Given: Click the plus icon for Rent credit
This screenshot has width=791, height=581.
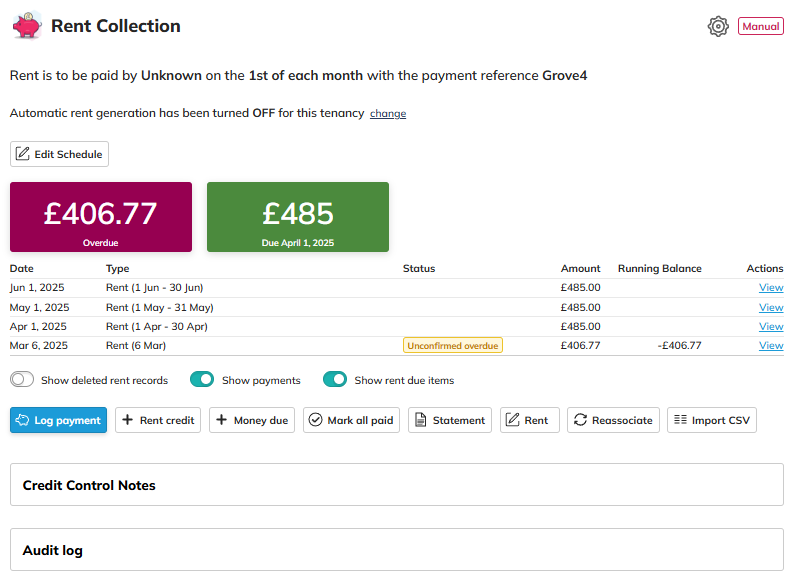Looking at the screenshot, I should (128, 420).
